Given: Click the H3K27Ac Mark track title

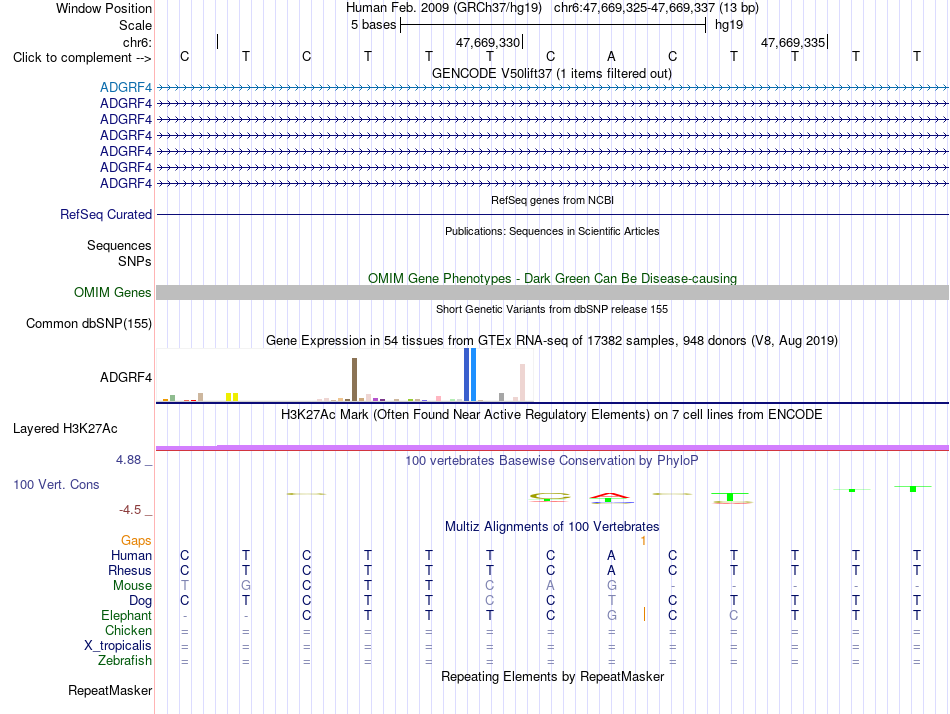Looking at the screenshot, I should pyautogui.click(x=552, y=415).
